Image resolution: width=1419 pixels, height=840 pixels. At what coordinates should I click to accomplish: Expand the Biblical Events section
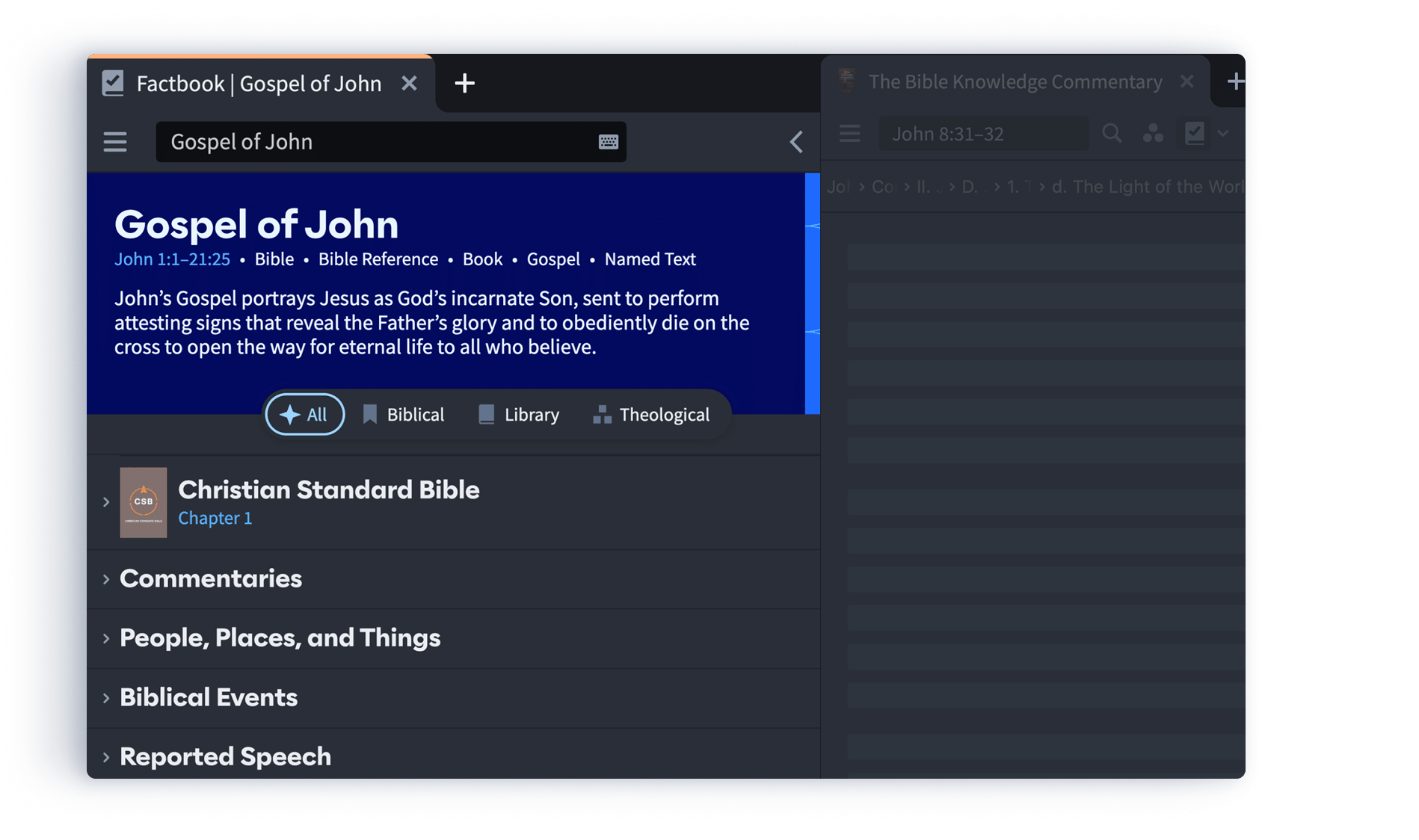[106, 698]
